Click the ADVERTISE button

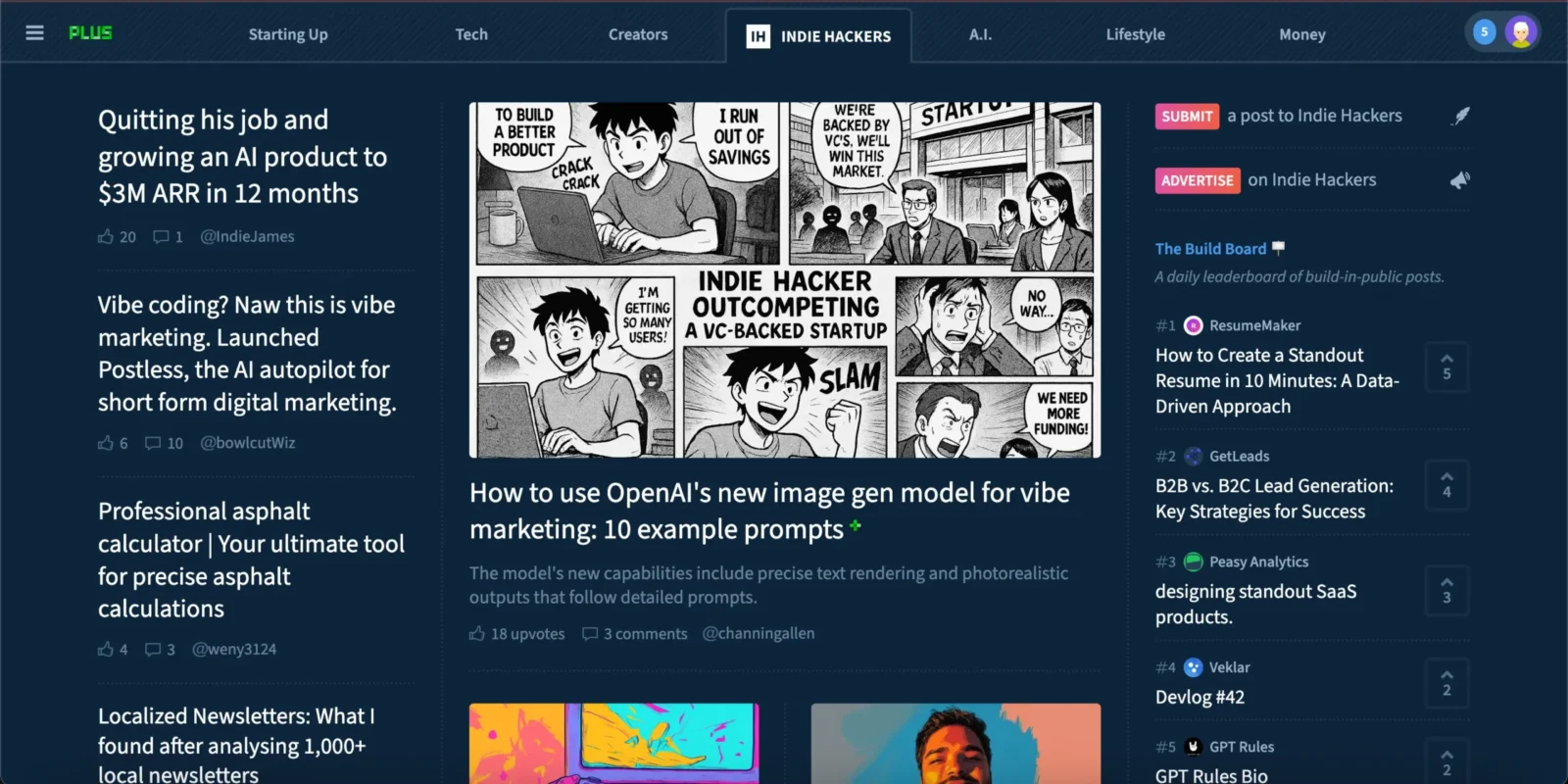(x=1198, y=180)
